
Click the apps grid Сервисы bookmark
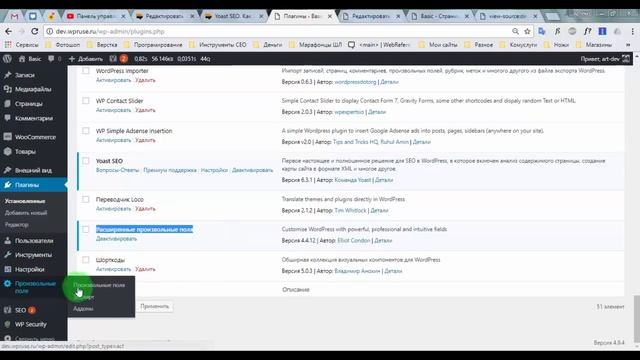22,44
